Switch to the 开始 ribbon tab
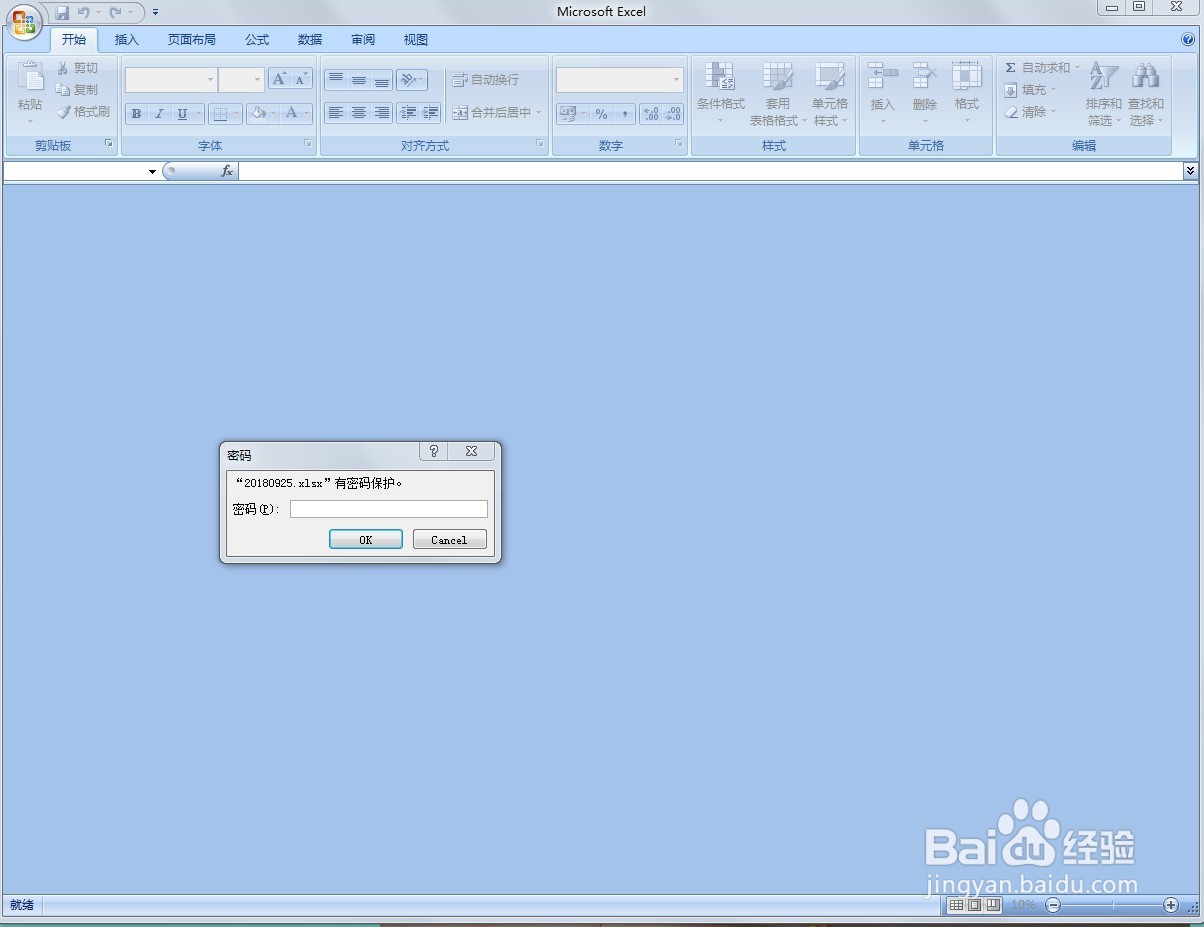The image size is (1204, 927). [x=74, y=40]
